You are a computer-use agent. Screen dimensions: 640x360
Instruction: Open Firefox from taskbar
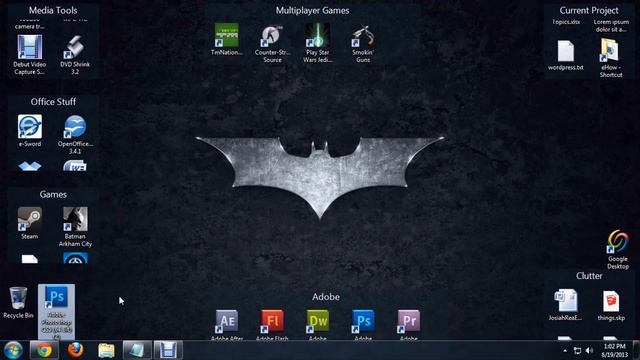pyautogui.click(x=76, y=350)
